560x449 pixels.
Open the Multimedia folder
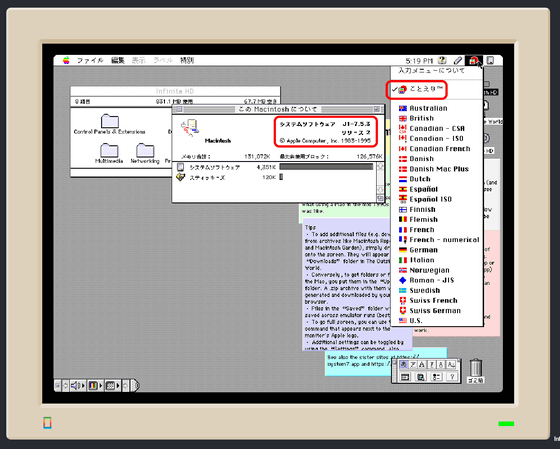click(109, 150)
